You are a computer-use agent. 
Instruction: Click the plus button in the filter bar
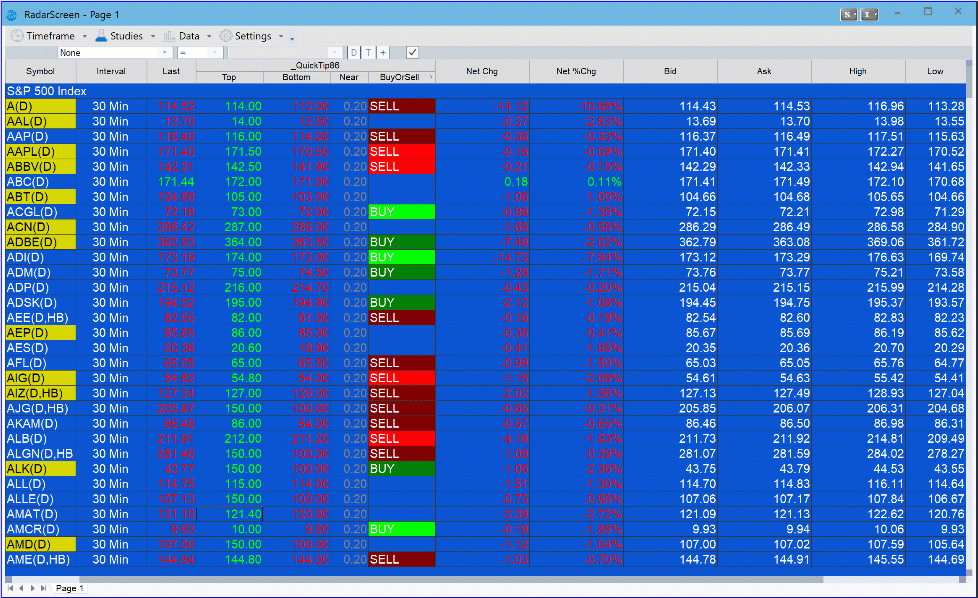383,52
